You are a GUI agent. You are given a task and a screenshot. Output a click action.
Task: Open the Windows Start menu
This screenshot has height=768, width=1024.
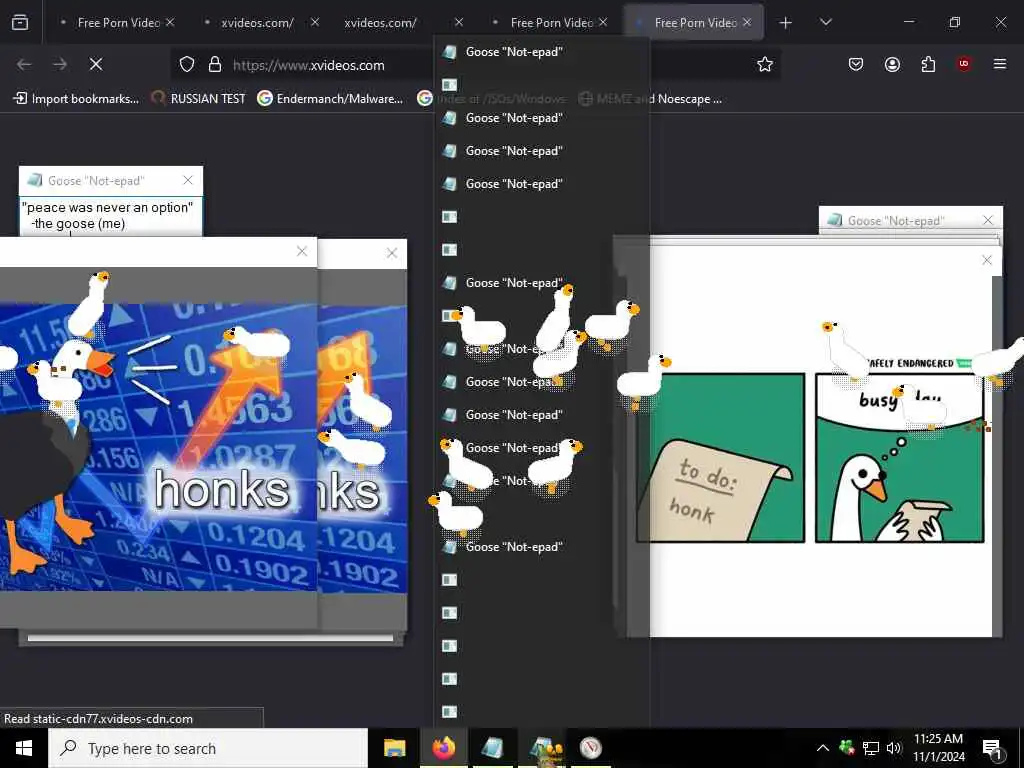point(24,748)
